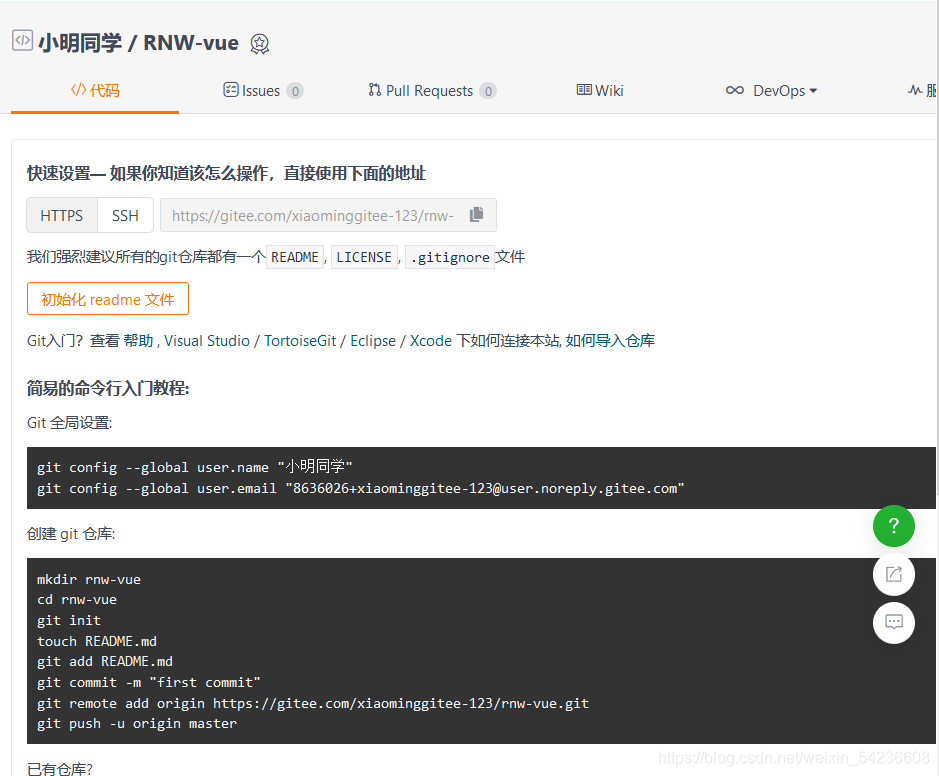Open the Eclipse link
The height and width of the screenshot is (776, 939).
[373, 341]
